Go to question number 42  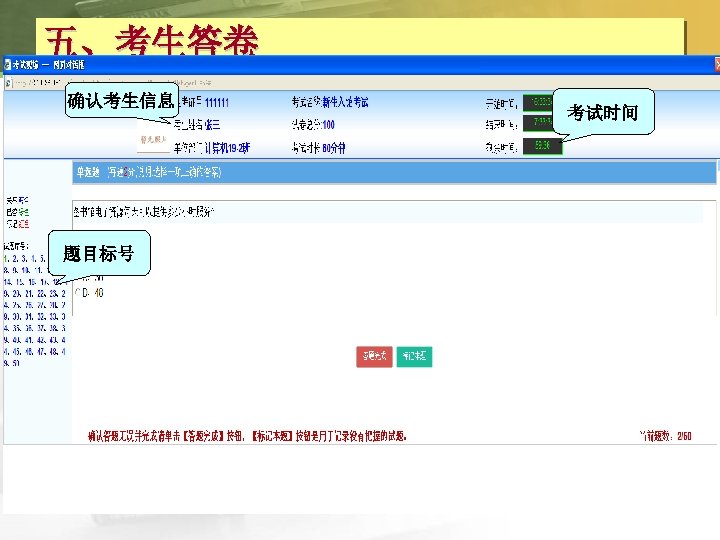coord(41,340)
